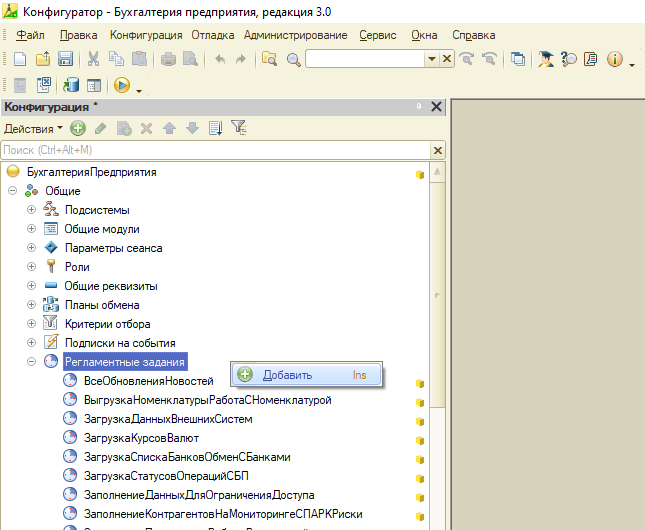The height and width of the screenshot is (530, 645).
Task: Expand the Параметры сеанса node
Action: point(31,248)
